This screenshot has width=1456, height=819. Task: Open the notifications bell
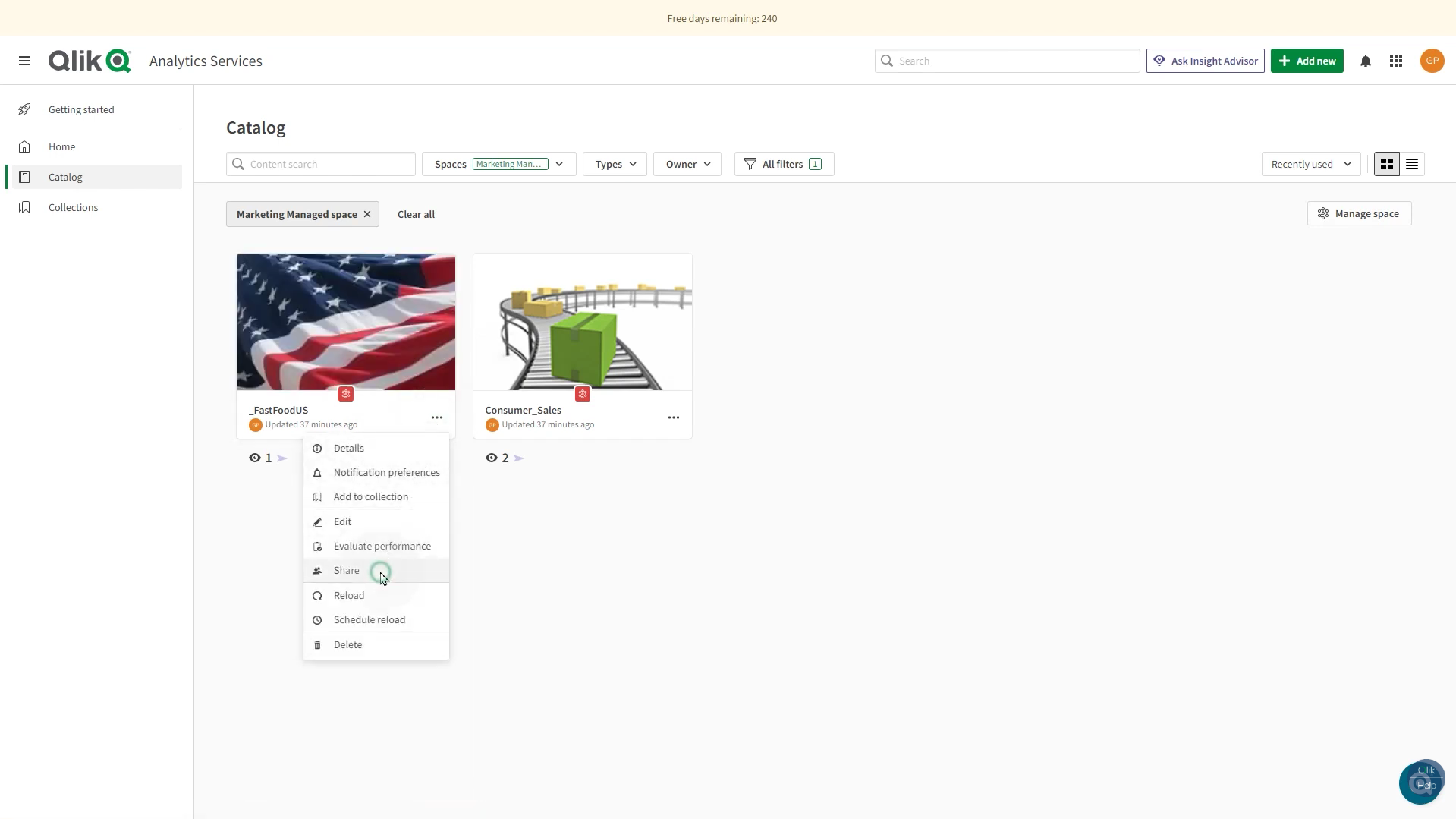point(1366,61)
